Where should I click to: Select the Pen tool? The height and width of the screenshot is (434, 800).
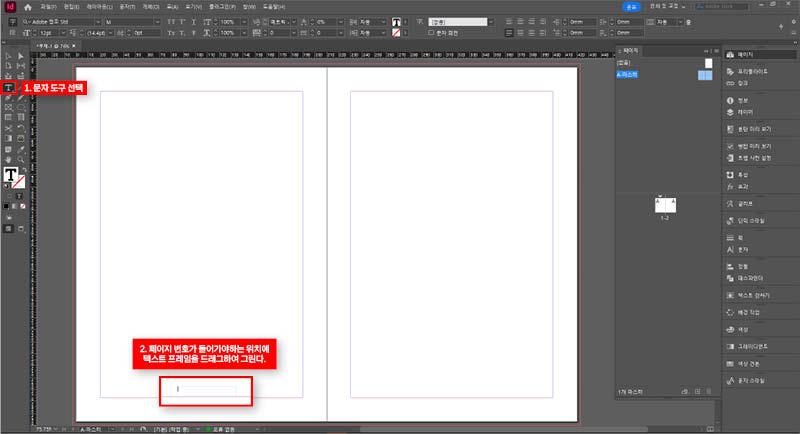9,98
